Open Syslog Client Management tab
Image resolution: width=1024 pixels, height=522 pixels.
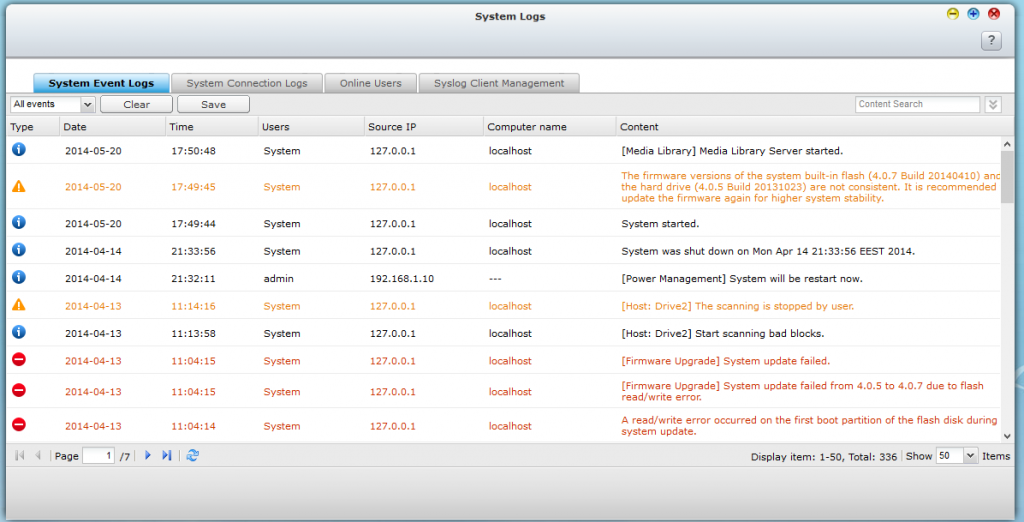(499, 83)
